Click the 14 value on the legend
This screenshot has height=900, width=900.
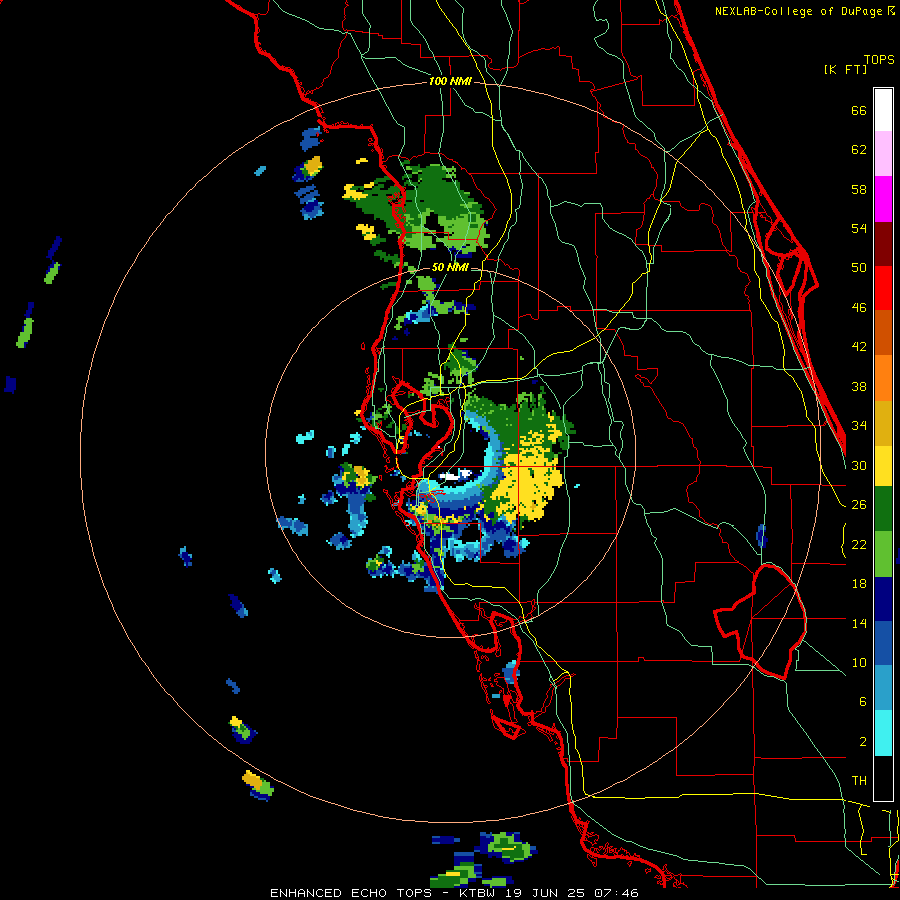(859, 623)
